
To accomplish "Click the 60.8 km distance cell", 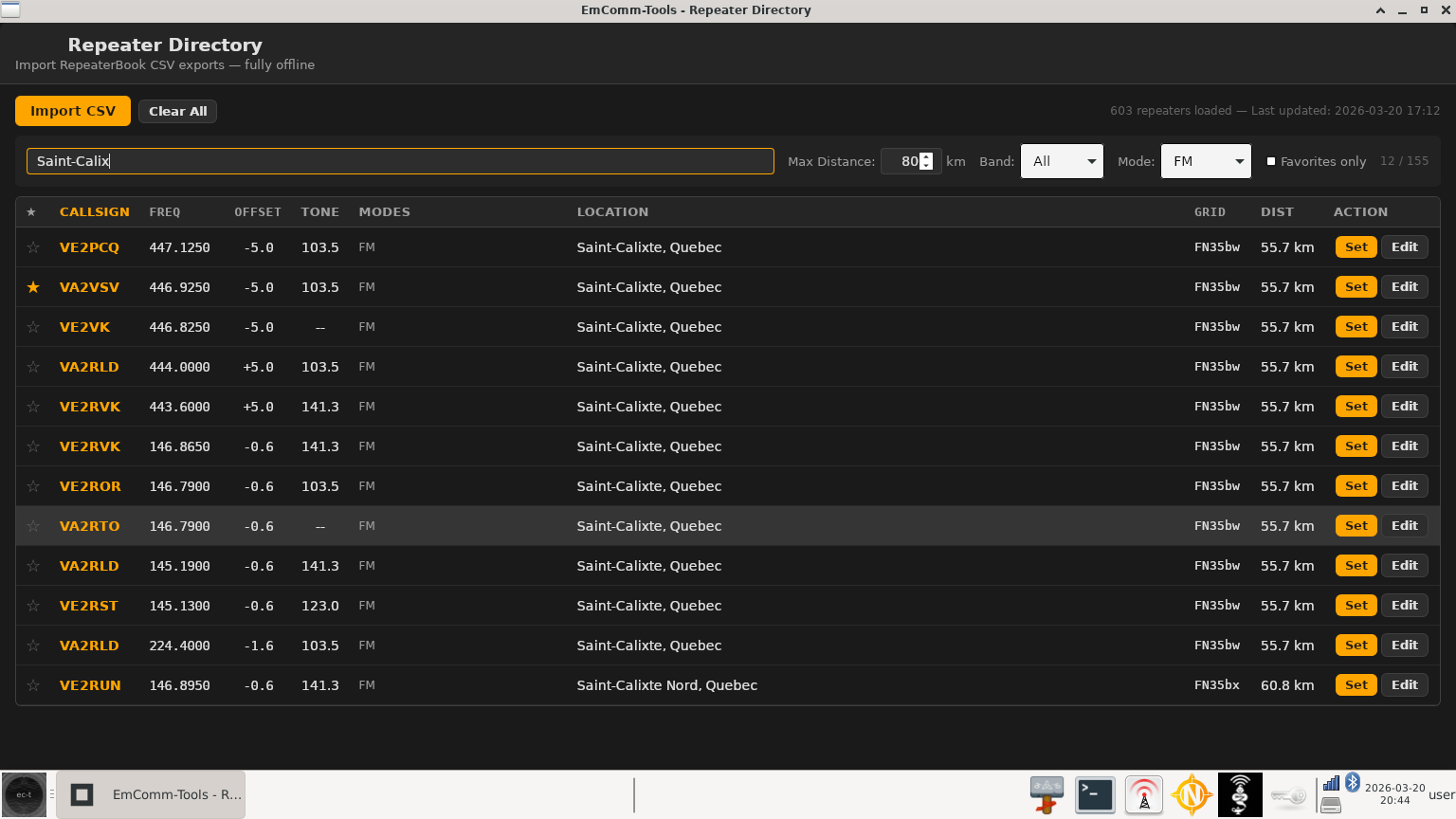I will [1287, 685].
